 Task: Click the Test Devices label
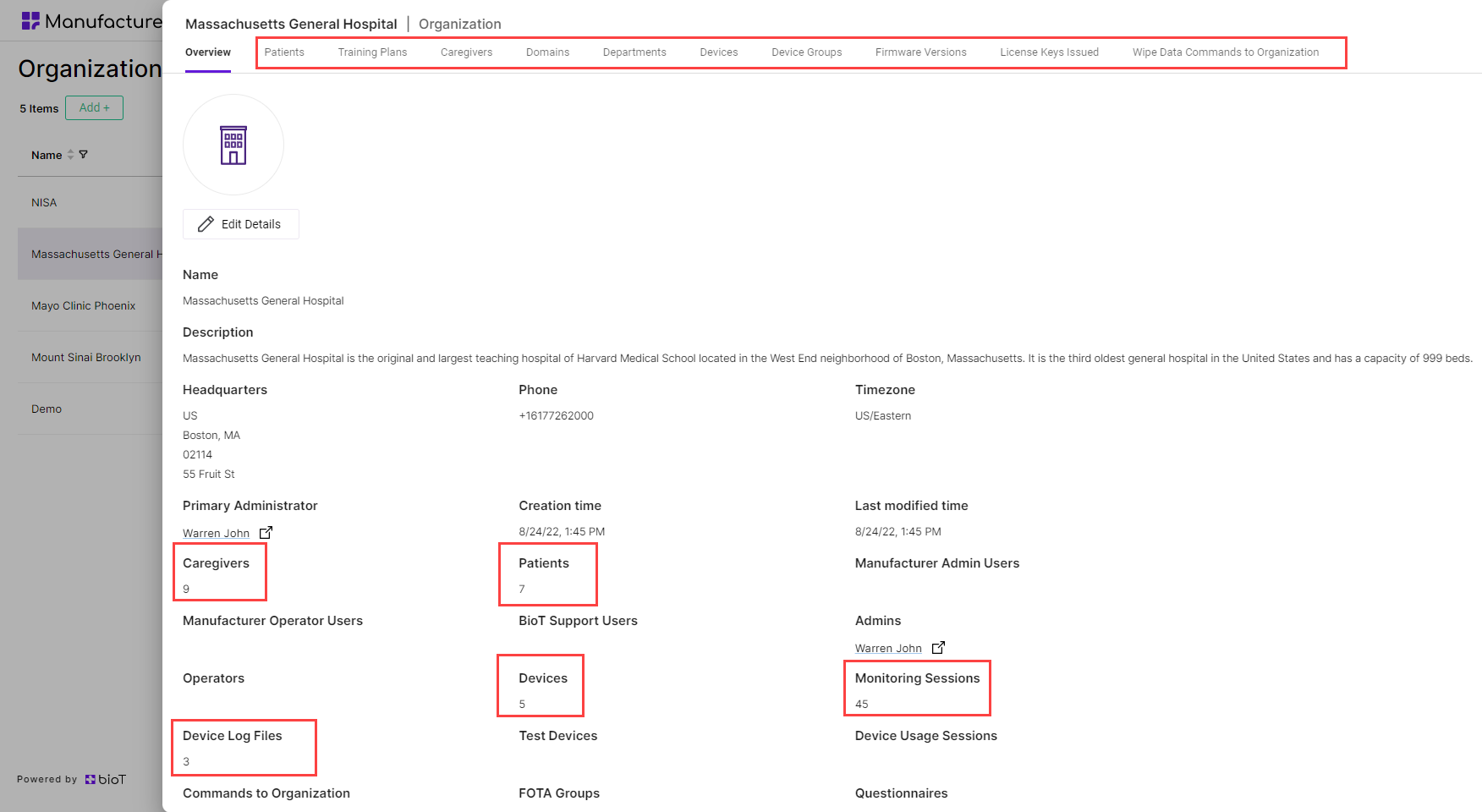558,736
